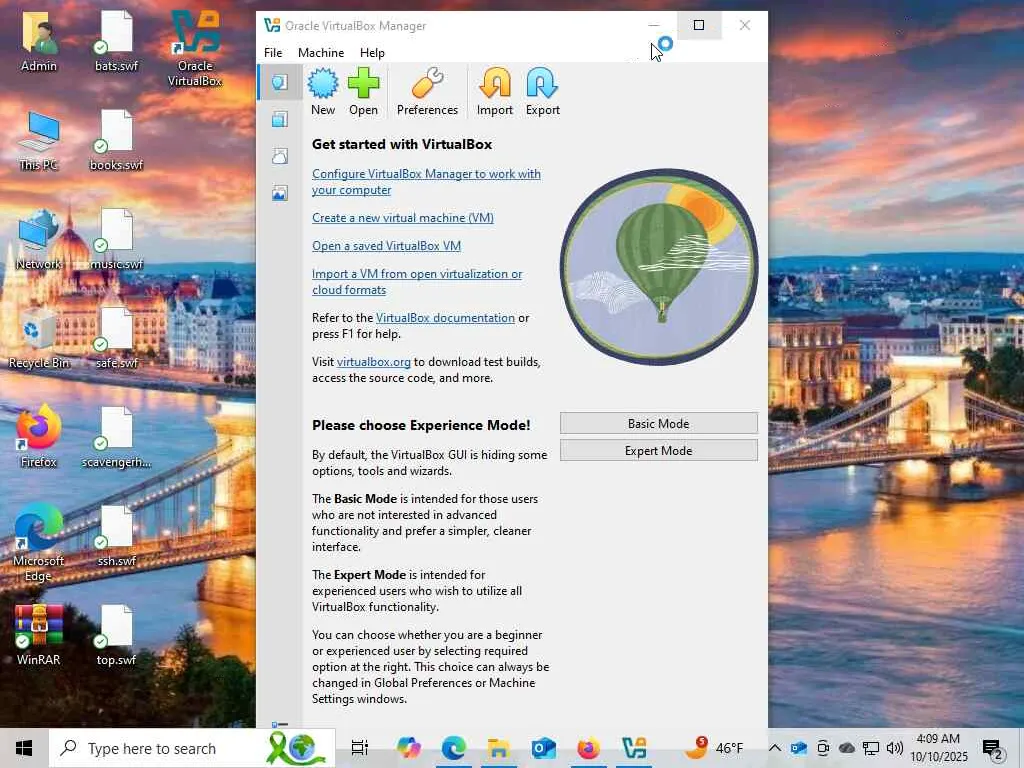The width and height of the screenshot is (1024, 768).
Task: Open the Machine menu
Action: [321, 53]
